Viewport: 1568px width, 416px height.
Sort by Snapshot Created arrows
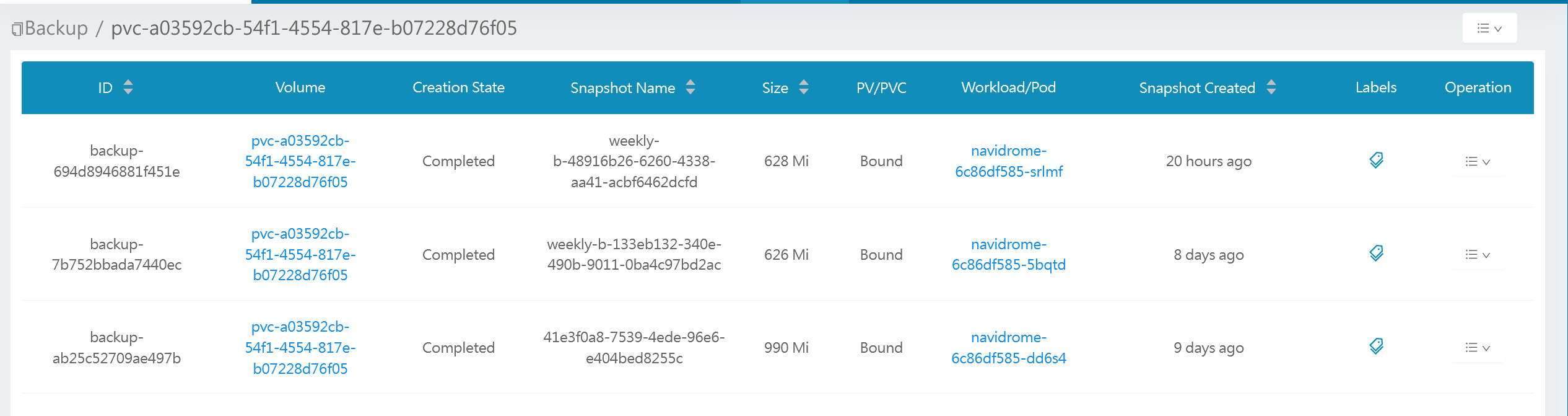(x=1271, y=87)
